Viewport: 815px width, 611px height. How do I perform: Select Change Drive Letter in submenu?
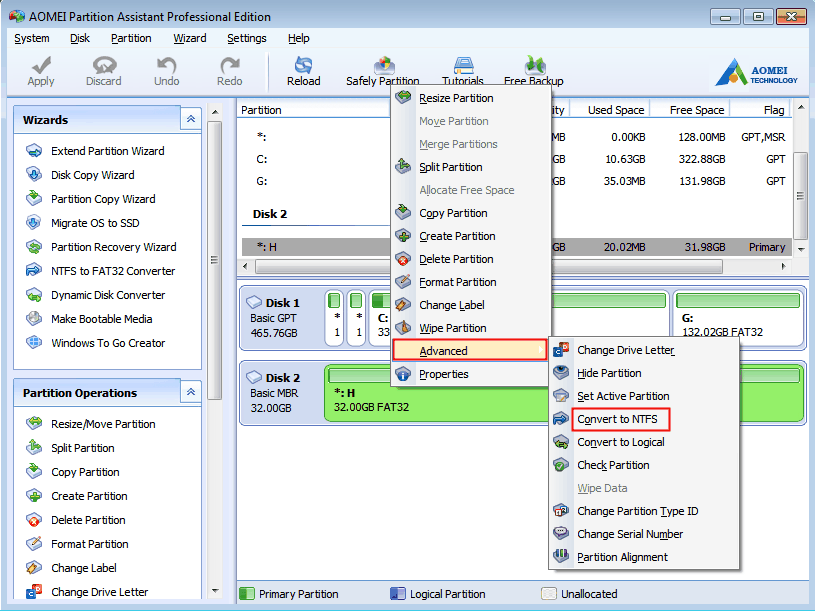click(x=644, y=350)
